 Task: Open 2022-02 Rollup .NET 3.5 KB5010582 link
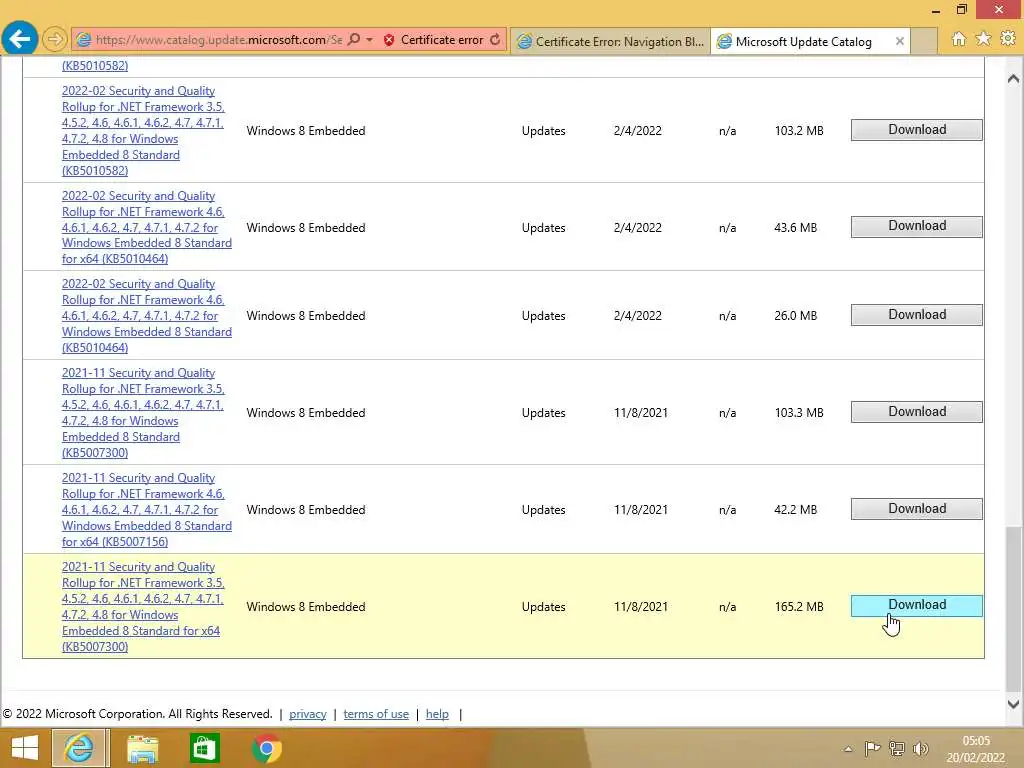pyautogui.click(x=143, y=131)
